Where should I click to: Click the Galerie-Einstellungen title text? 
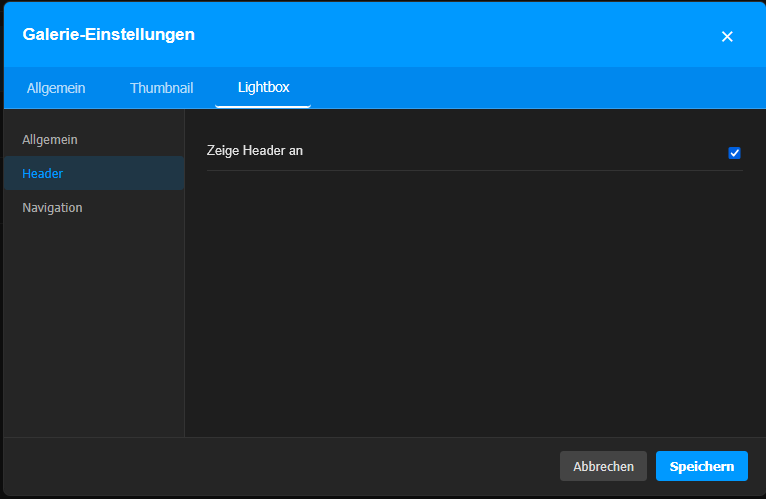tap(108, 35)
